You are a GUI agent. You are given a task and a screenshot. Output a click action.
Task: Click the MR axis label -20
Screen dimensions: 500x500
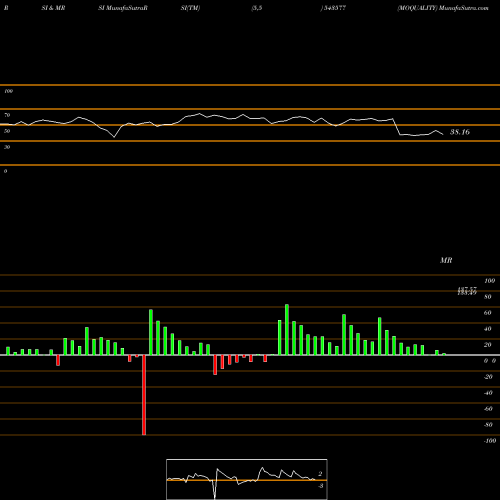[488, 377]
